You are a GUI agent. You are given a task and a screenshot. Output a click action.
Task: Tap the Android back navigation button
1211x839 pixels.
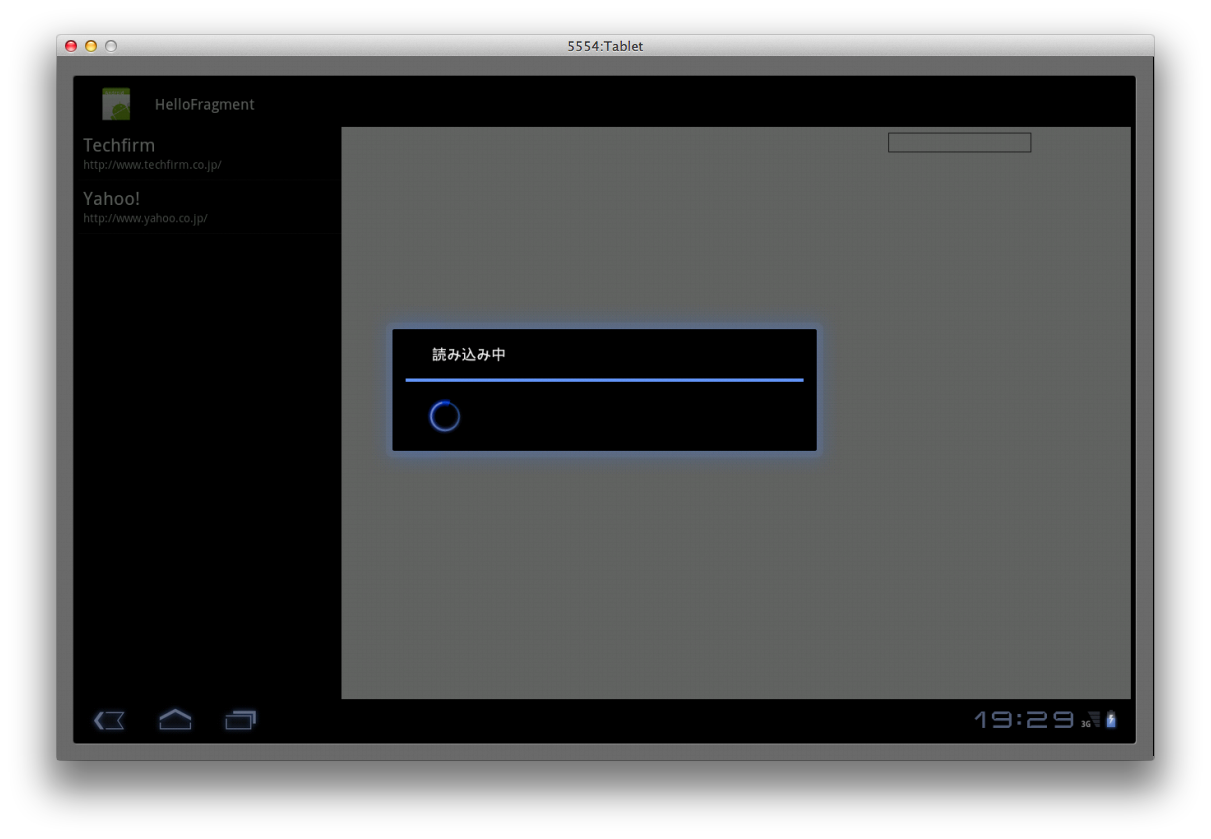click(x=109, y=720)
